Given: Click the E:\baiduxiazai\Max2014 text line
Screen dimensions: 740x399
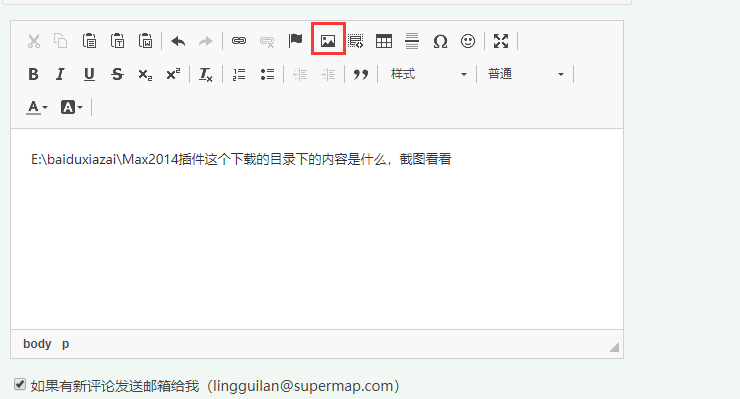Looking at the screenshot, I should click(x=241, y=159).
